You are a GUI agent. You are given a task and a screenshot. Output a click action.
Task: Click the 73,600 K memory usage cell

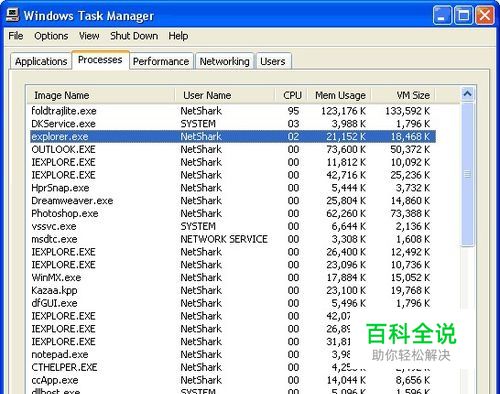pos(346,149)
